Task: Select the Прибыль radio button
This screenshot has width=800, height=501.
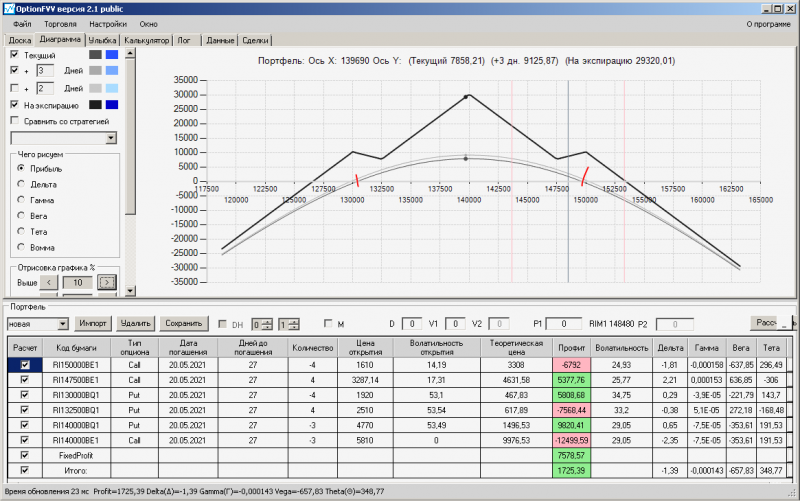Action: pyautogui.click(x=21, y=168)
